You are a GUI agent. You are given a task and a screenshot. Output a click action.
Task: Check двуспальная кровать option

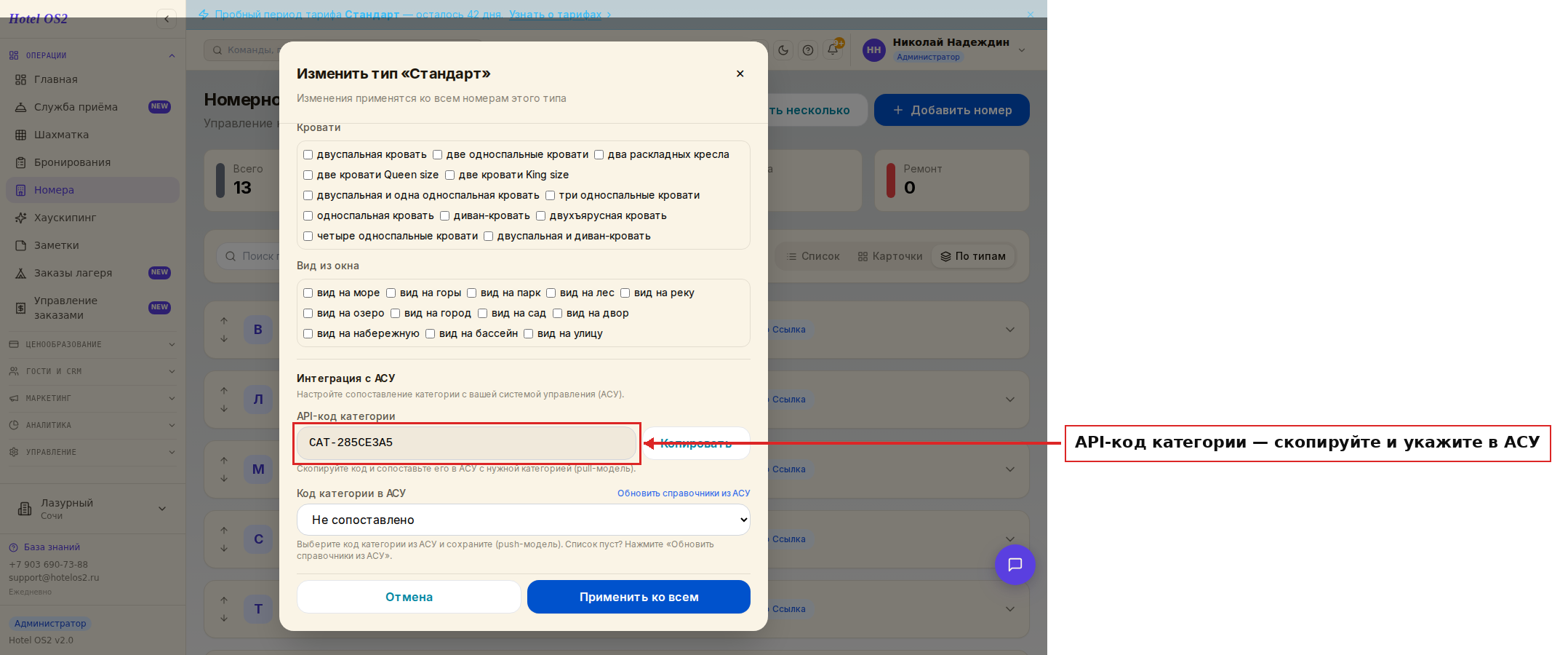[x=308, y=154]
